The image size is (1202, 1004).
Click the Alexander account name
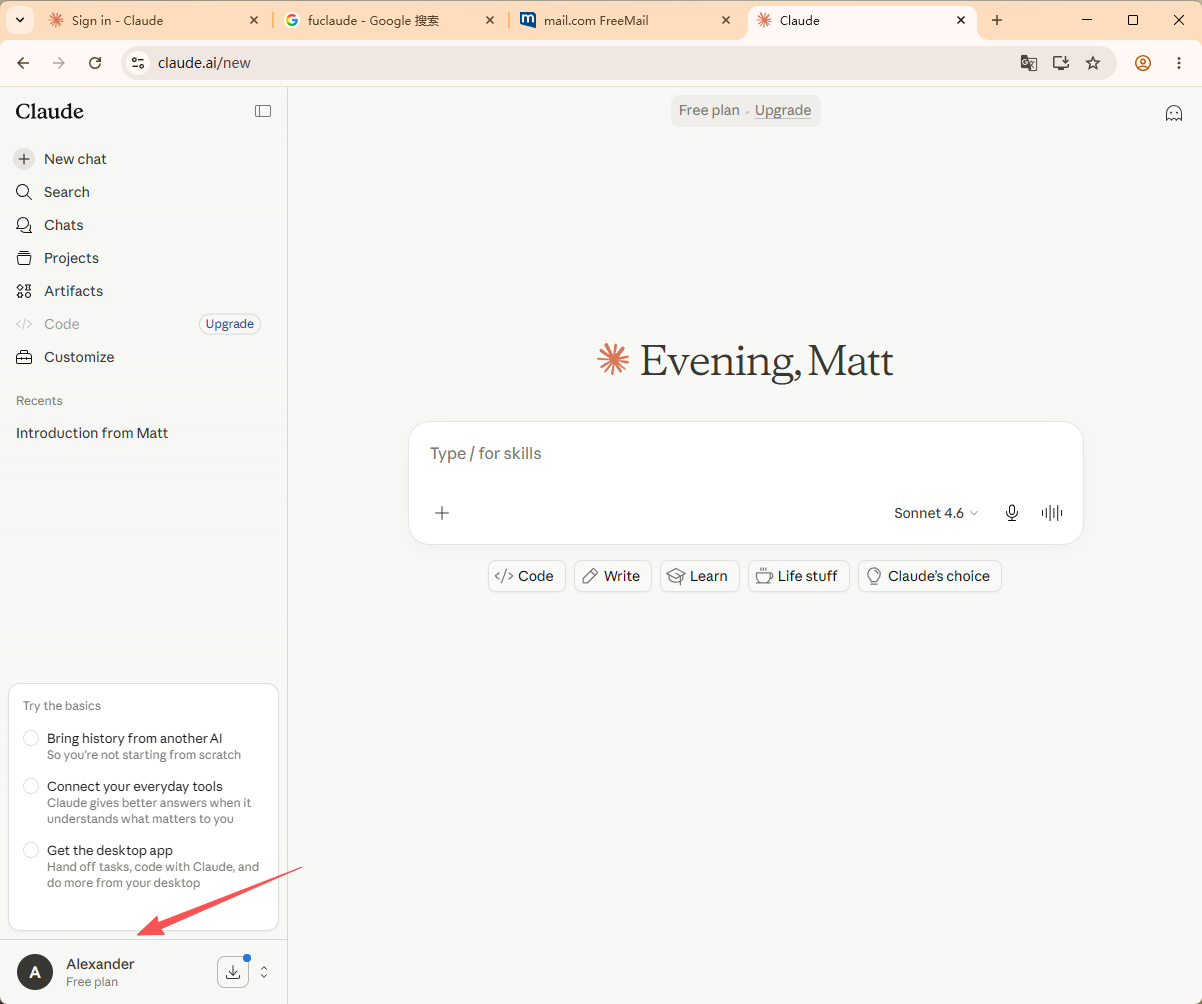click(x=100, y=964)
